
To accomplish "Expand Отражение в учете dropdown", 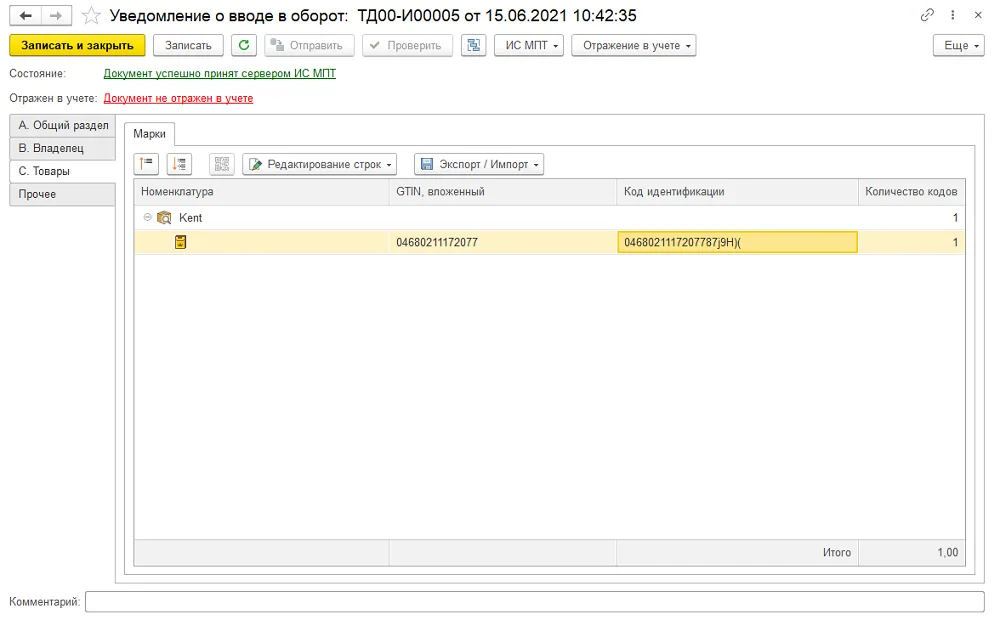I will (633, 45).
